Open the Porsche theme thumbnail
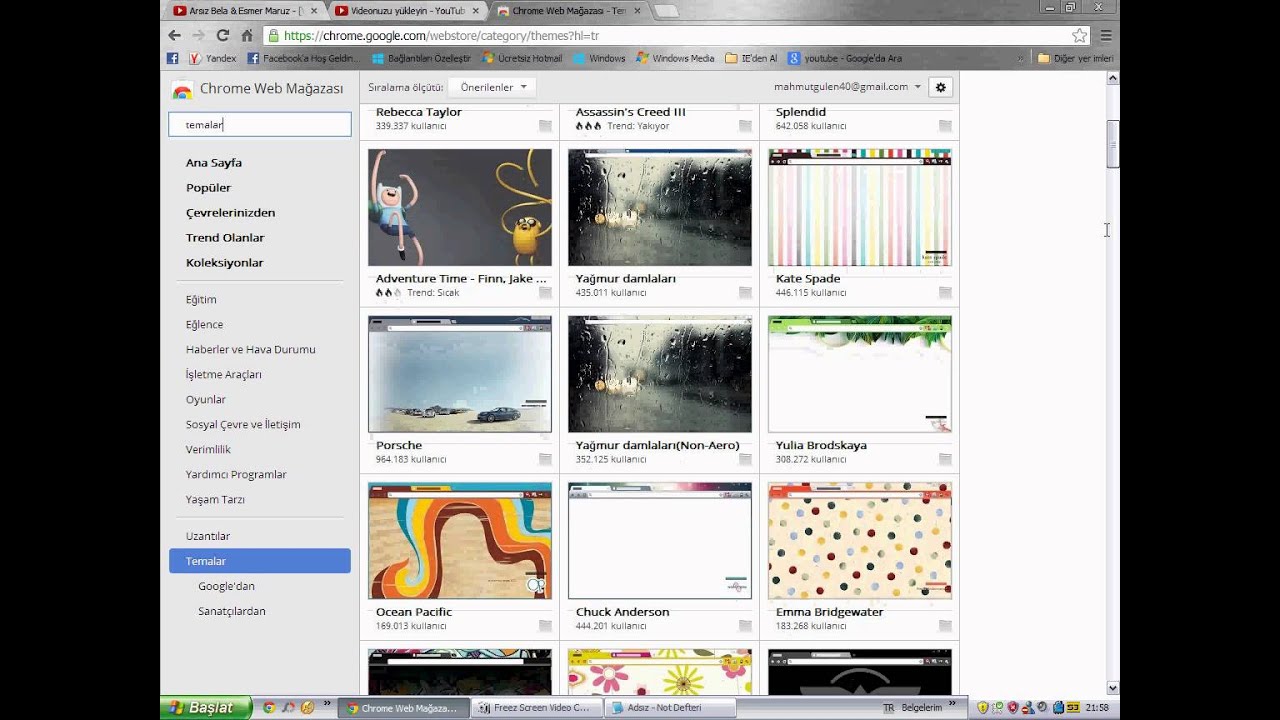The height and width of the screenshot is (720, 1280). [460, 374]
